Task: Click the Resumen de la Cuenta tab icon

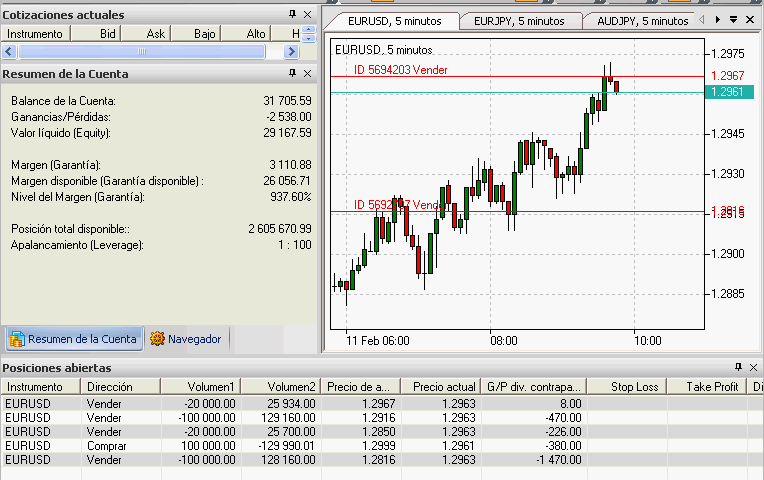Action: pyautogui.click(x=17, y=339)
